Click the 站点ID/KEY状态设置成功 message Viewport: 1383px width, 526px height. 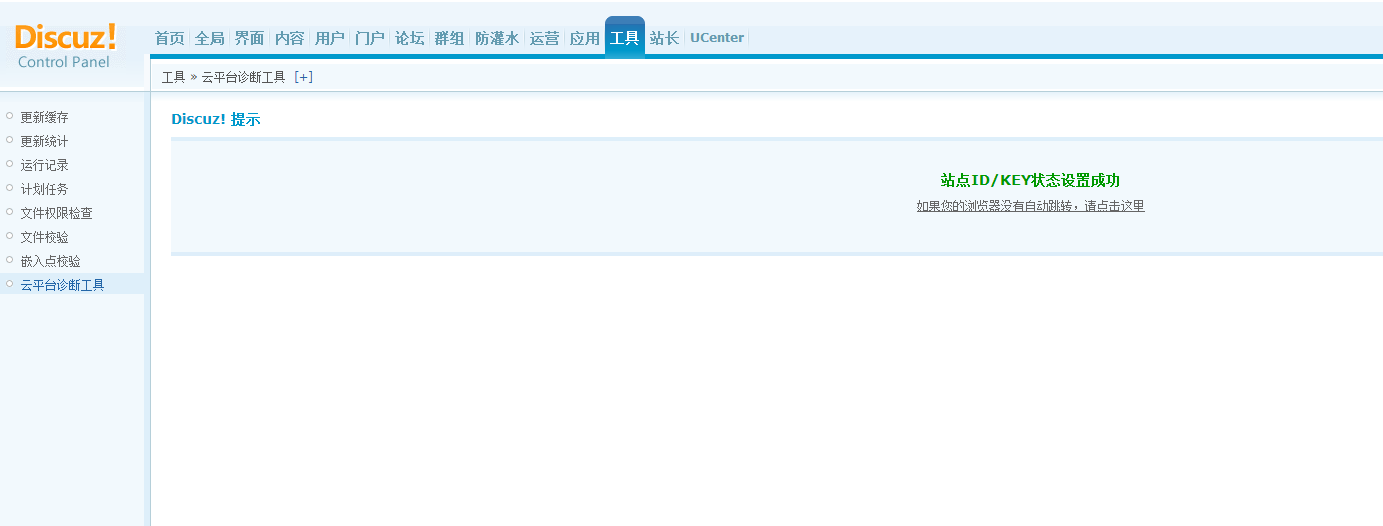pos(1030,180)
